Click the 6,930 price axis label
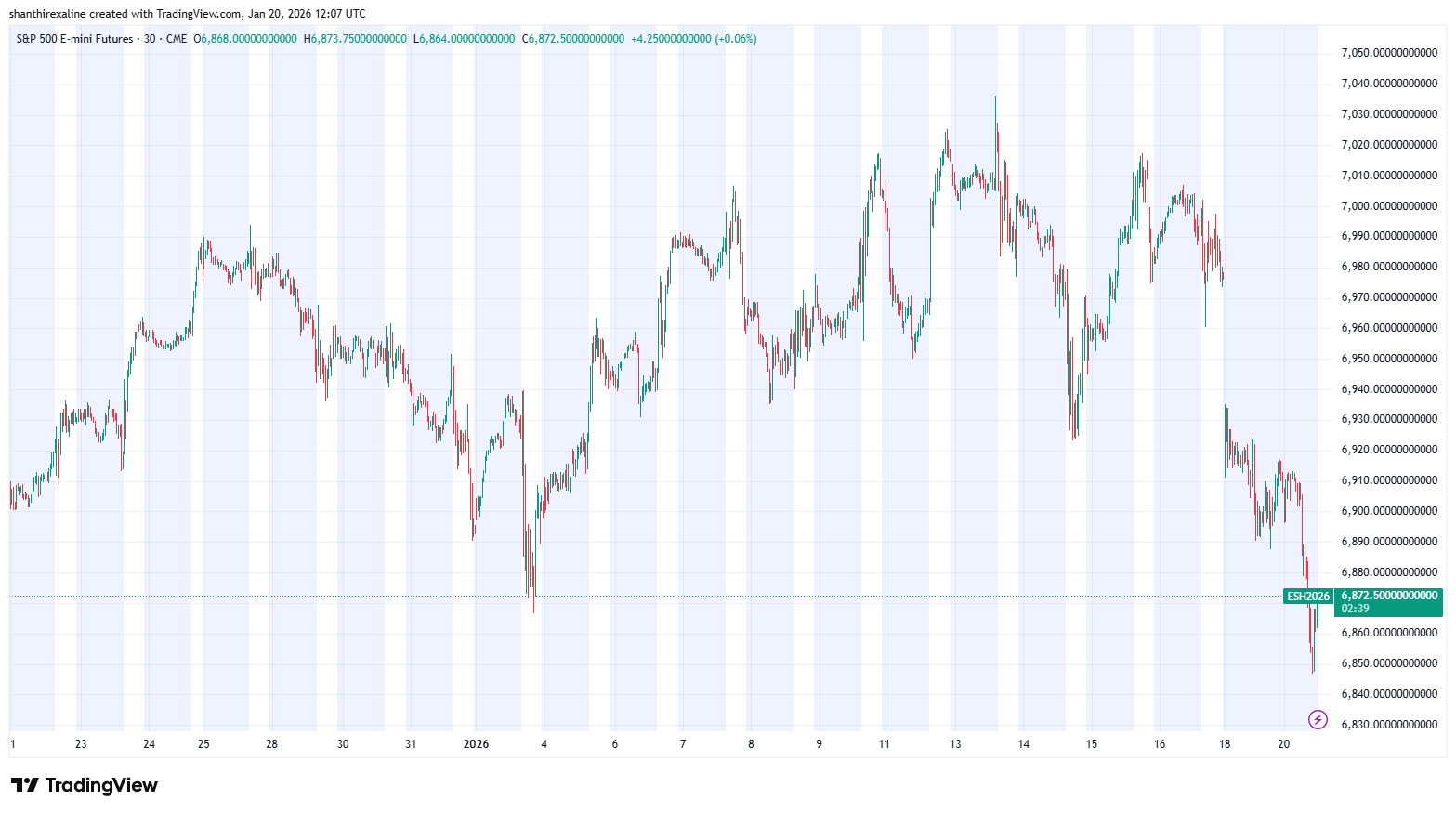This screenshot has height=813, width=1456. 1389,419
